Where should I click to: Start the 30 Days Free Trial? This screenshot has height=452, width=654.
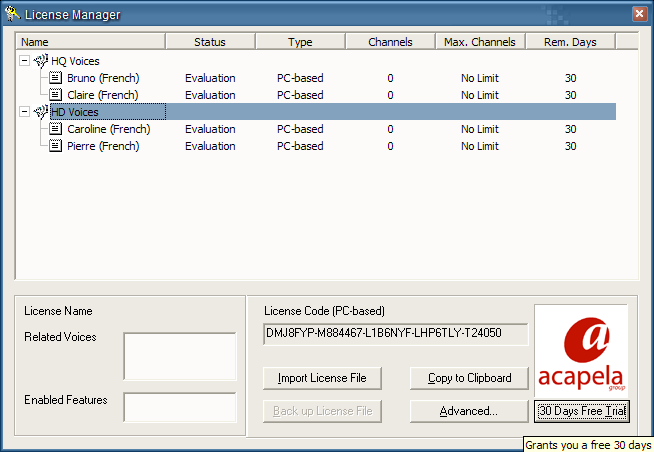click(x=581, y=411)
